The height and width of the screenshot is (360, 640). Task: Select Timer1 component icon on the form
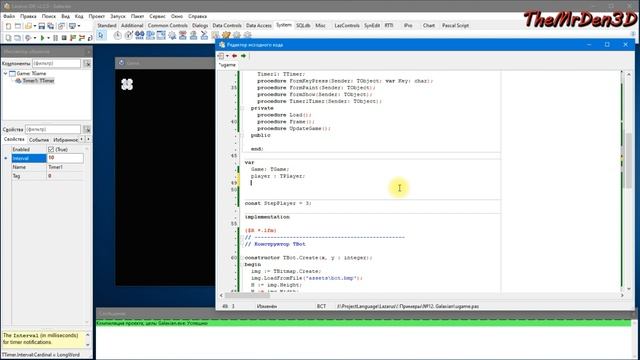[127, 84]
